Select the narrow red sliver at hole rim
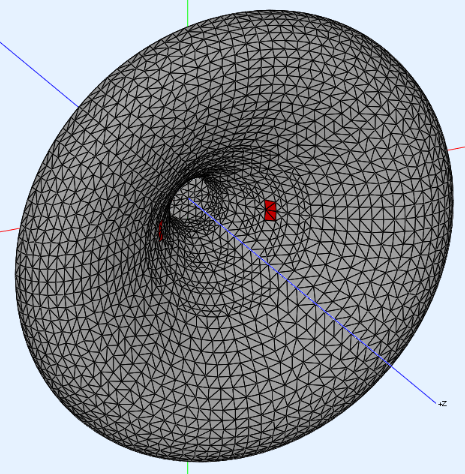Screen dimensions: 465x474 [161, 230]
